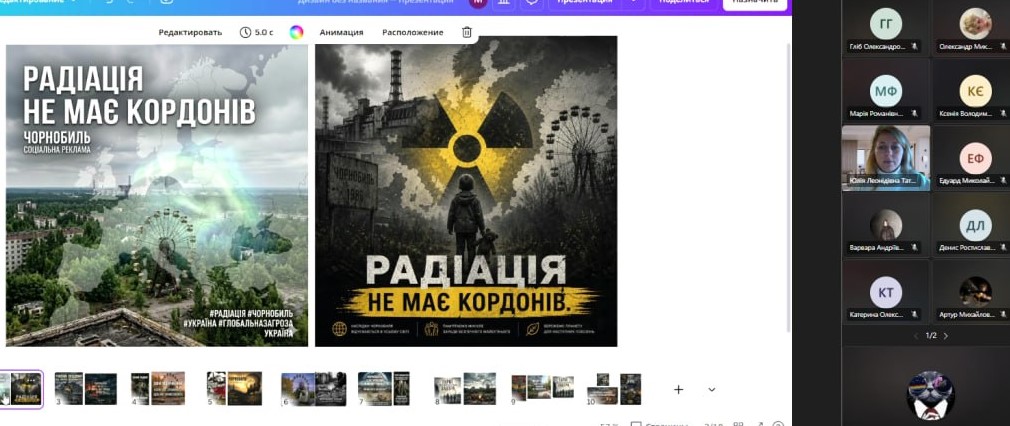
Task: Open the Расположение panel
Action: [413, 32]
